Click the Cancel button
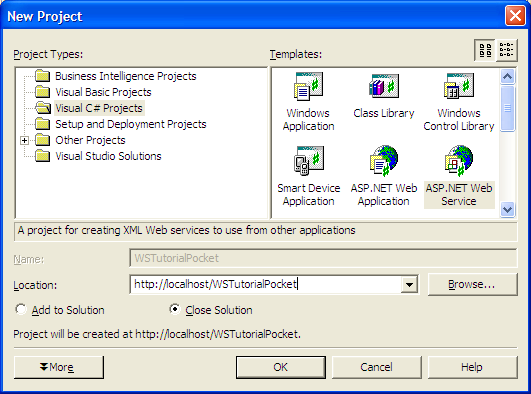Image resolution: width=531 pixels, height=394 pixels. pyautogui.click(x=377, y=367)
